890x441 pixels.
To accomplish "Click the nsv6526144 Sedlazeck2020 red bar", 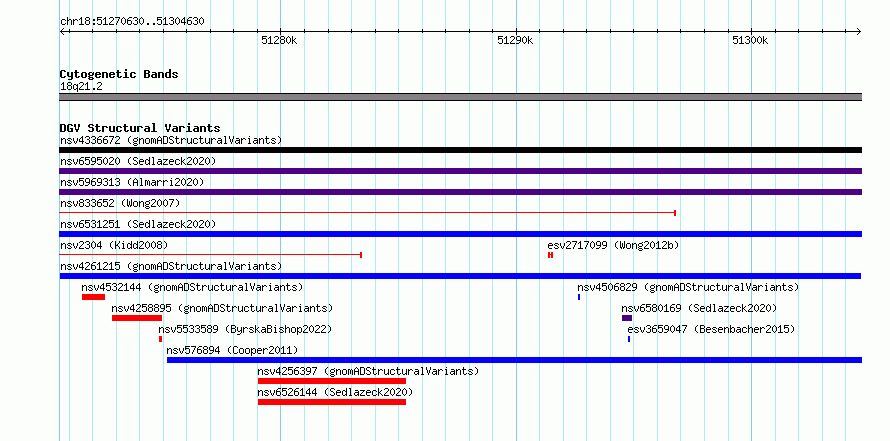I will tap(332, 402).
